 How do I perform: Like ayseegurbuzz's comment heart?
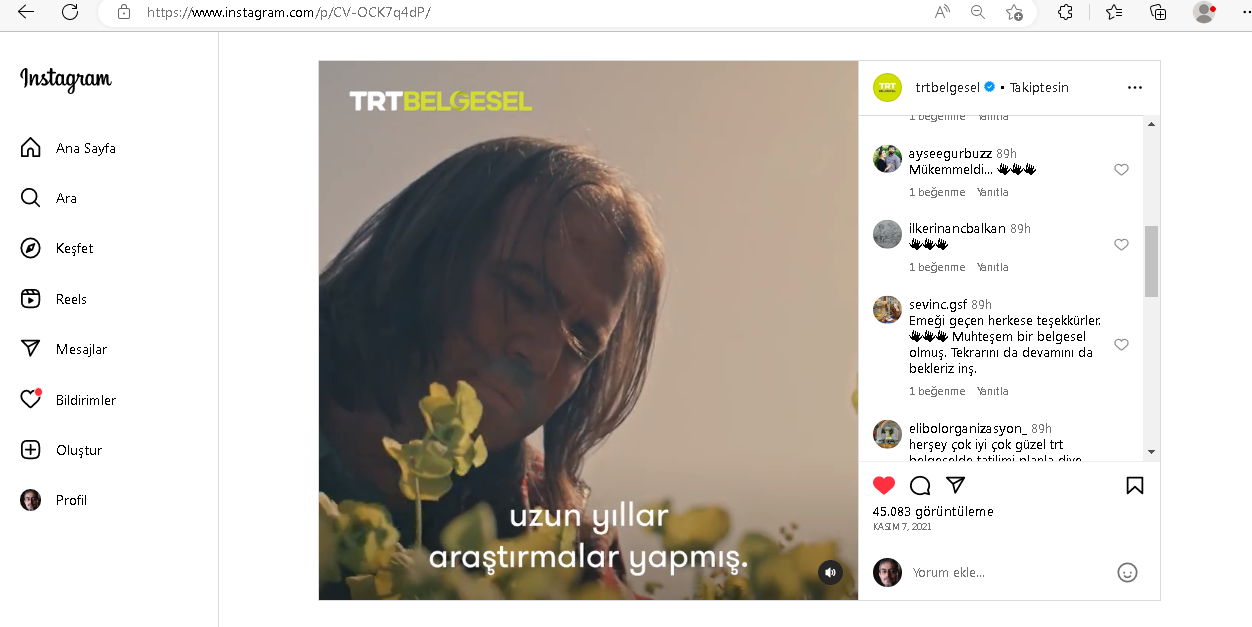(x=1121, y=170)
